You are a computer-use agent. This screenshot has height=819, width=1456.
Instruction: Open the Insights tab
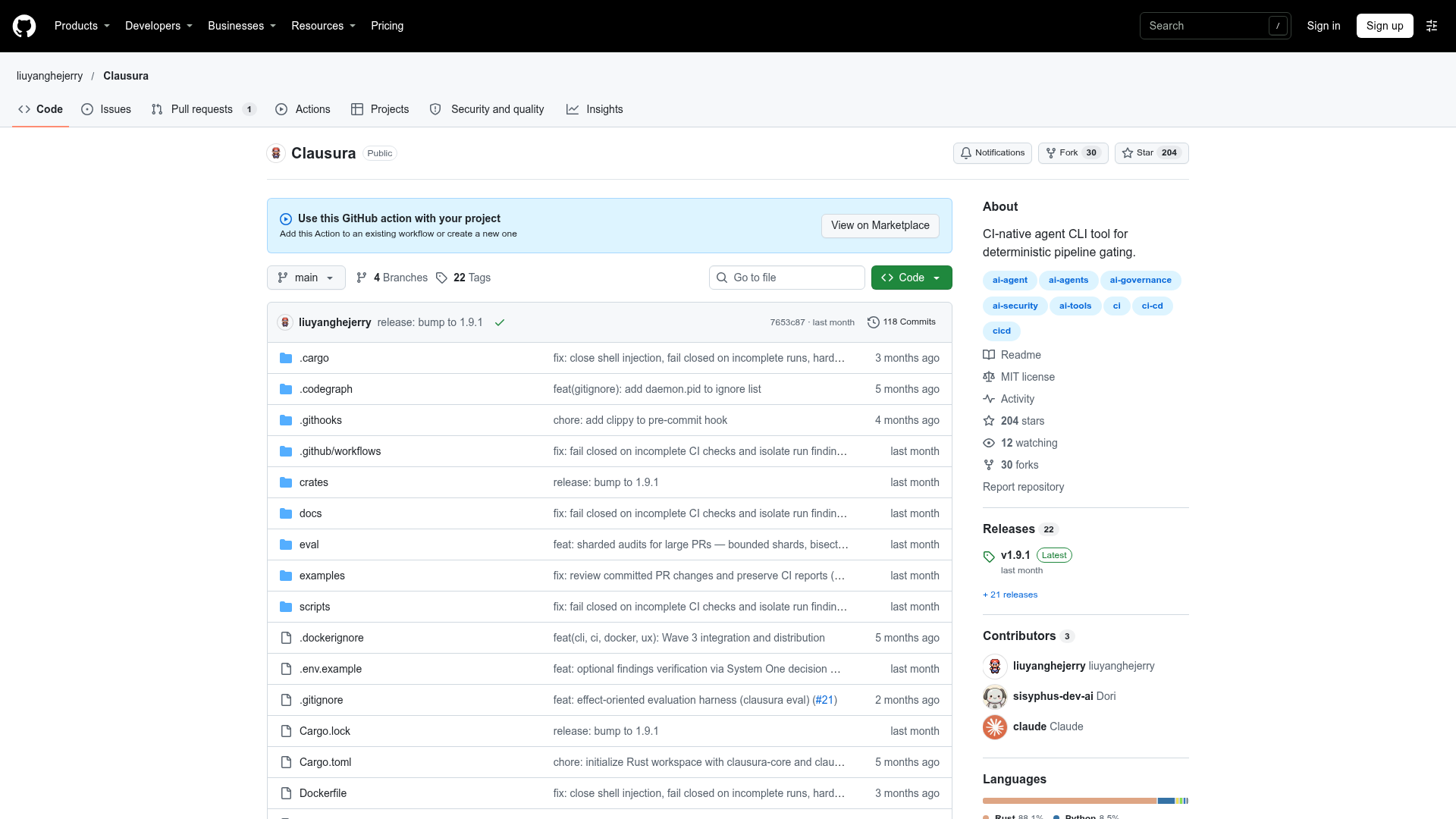pos(595,109)
